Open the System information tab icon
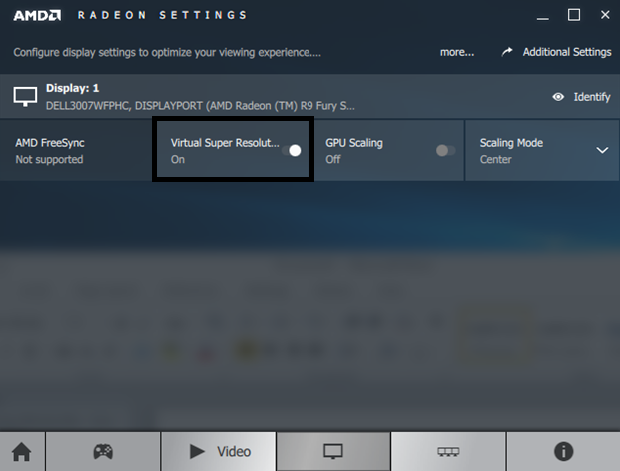 (563, 451)
